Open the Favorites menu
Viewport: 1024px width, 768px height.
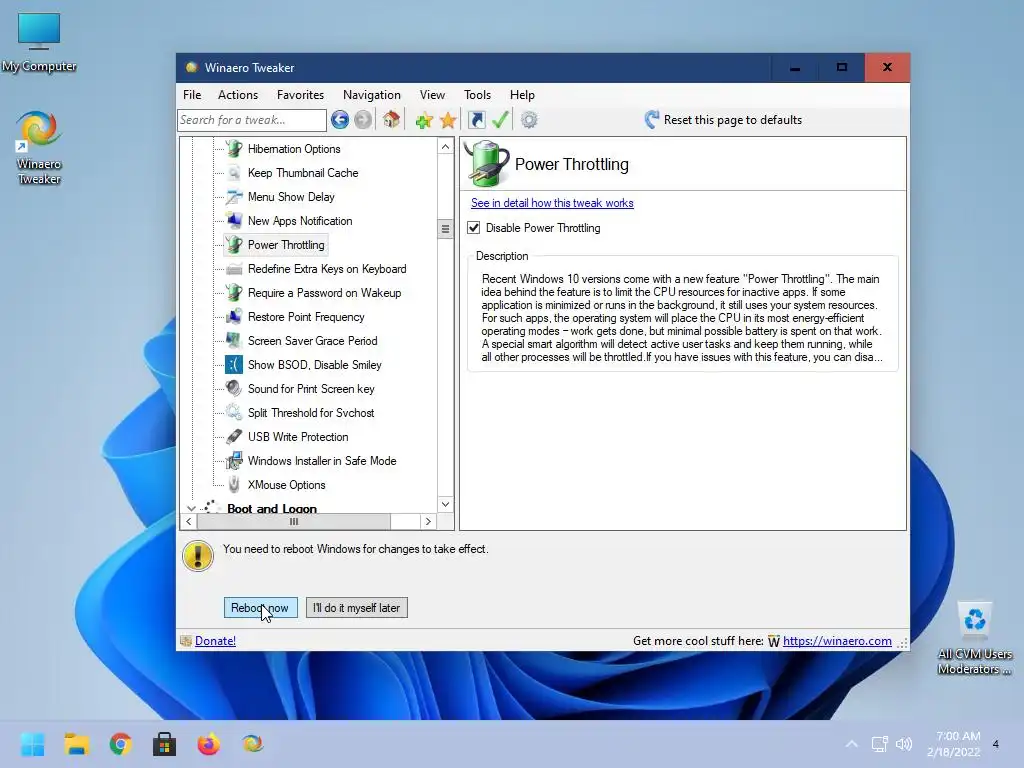pos(300,95)
